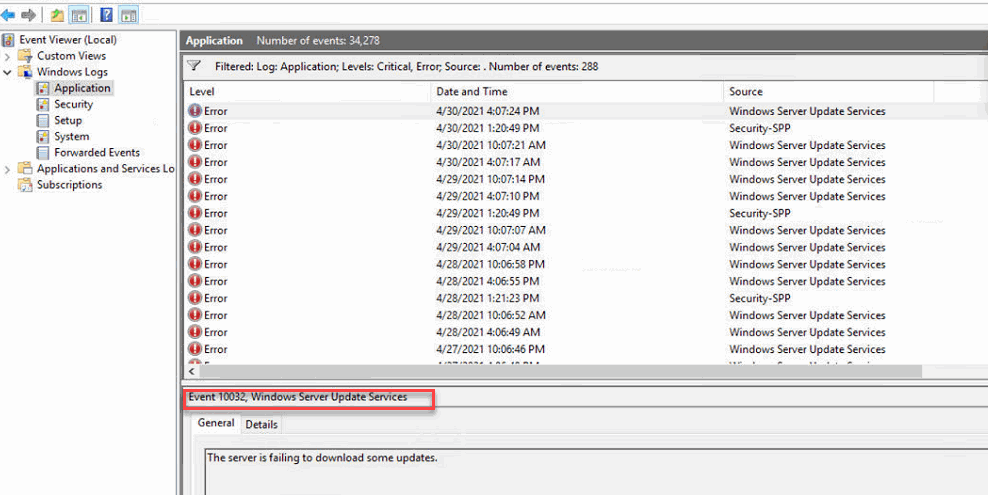Viewport: 988px width, 495px height.
Task: Select the error at 4/28/2021 10:06:52 AM
Action: (585, 316)
